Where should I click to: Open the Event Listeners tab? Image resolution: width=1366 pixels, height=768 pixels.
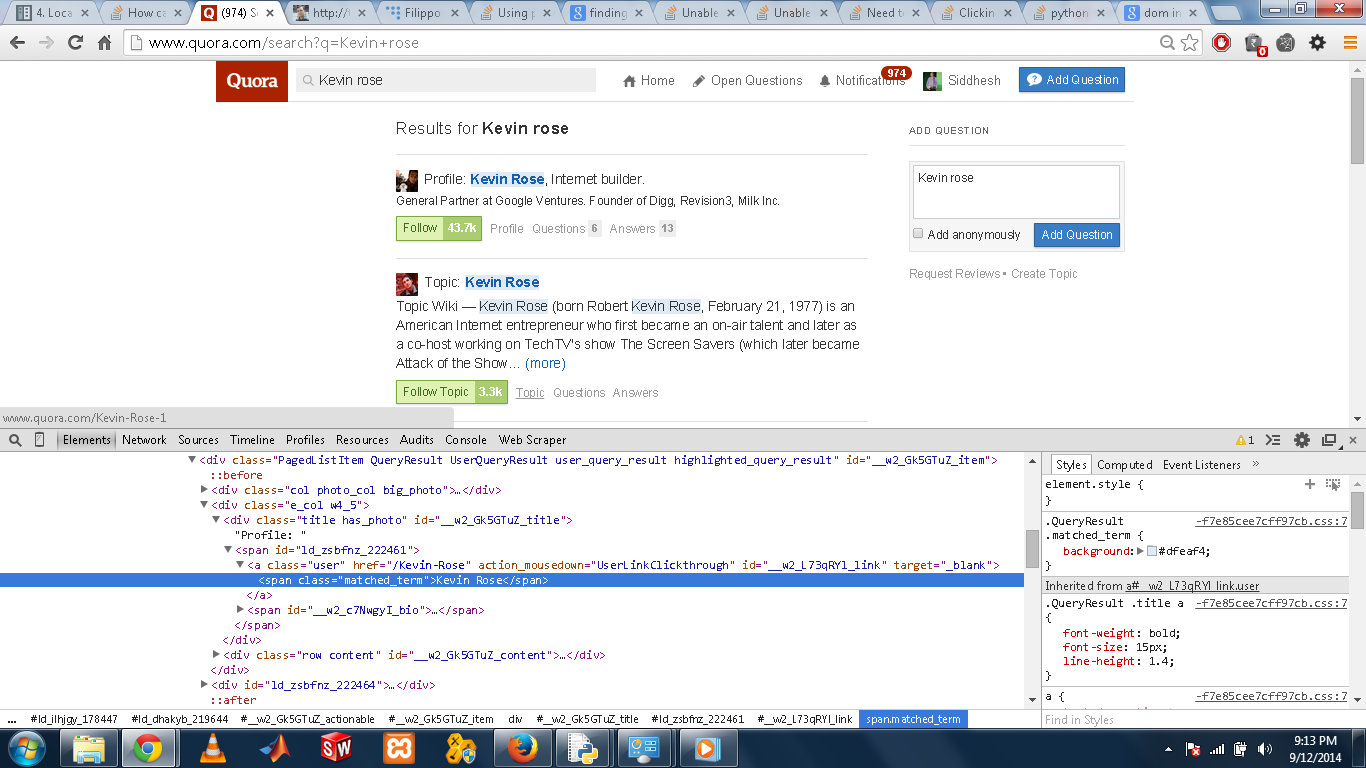[x=1202, y=465]
